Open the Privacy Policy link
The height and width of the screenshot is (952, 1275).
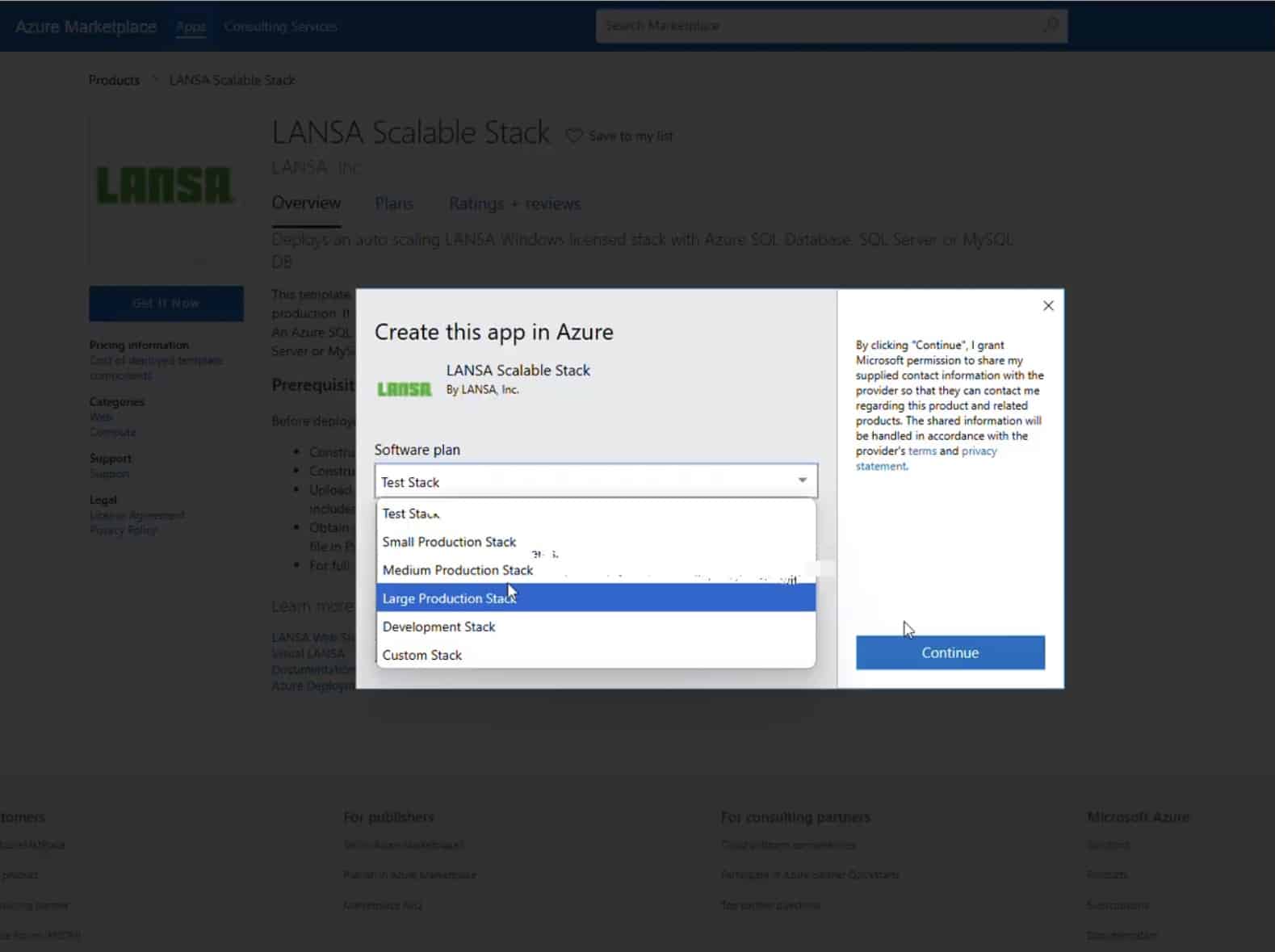point(123,530)
